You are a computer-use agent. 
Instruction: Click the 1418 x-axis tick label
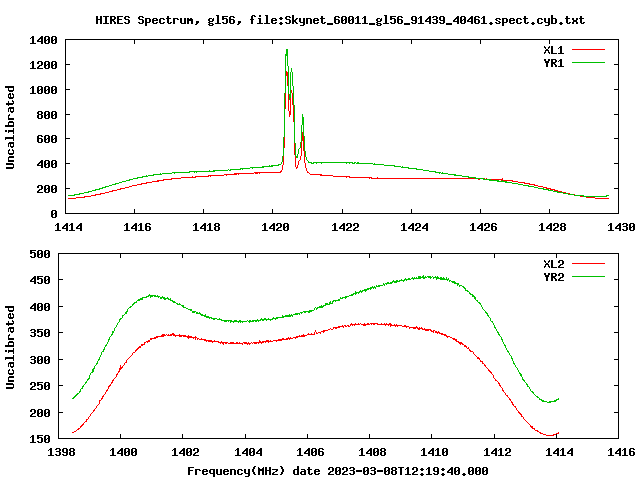(x=206, y=227)
